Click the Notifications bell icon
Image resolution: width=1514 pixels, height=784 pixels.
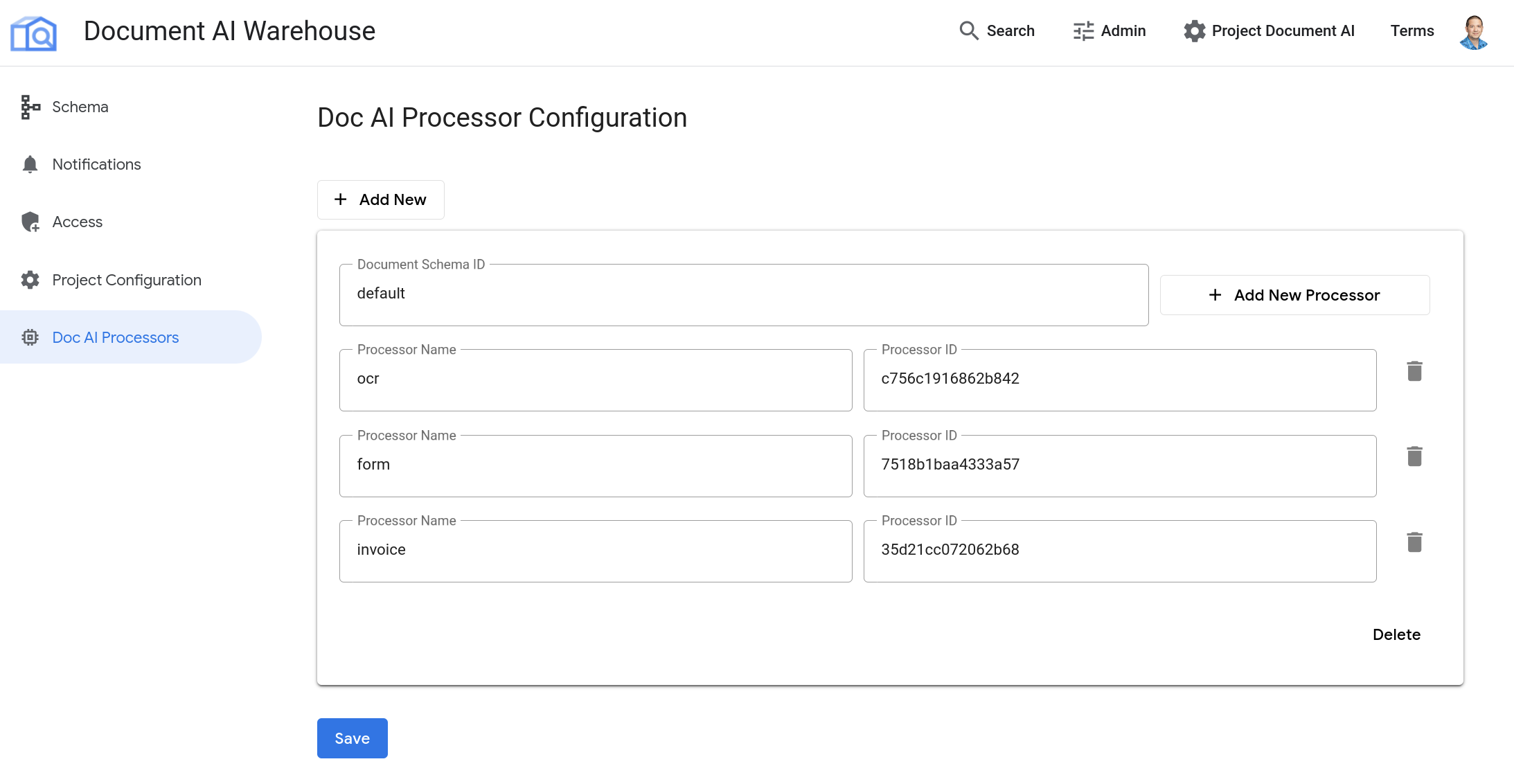[29, 163]
